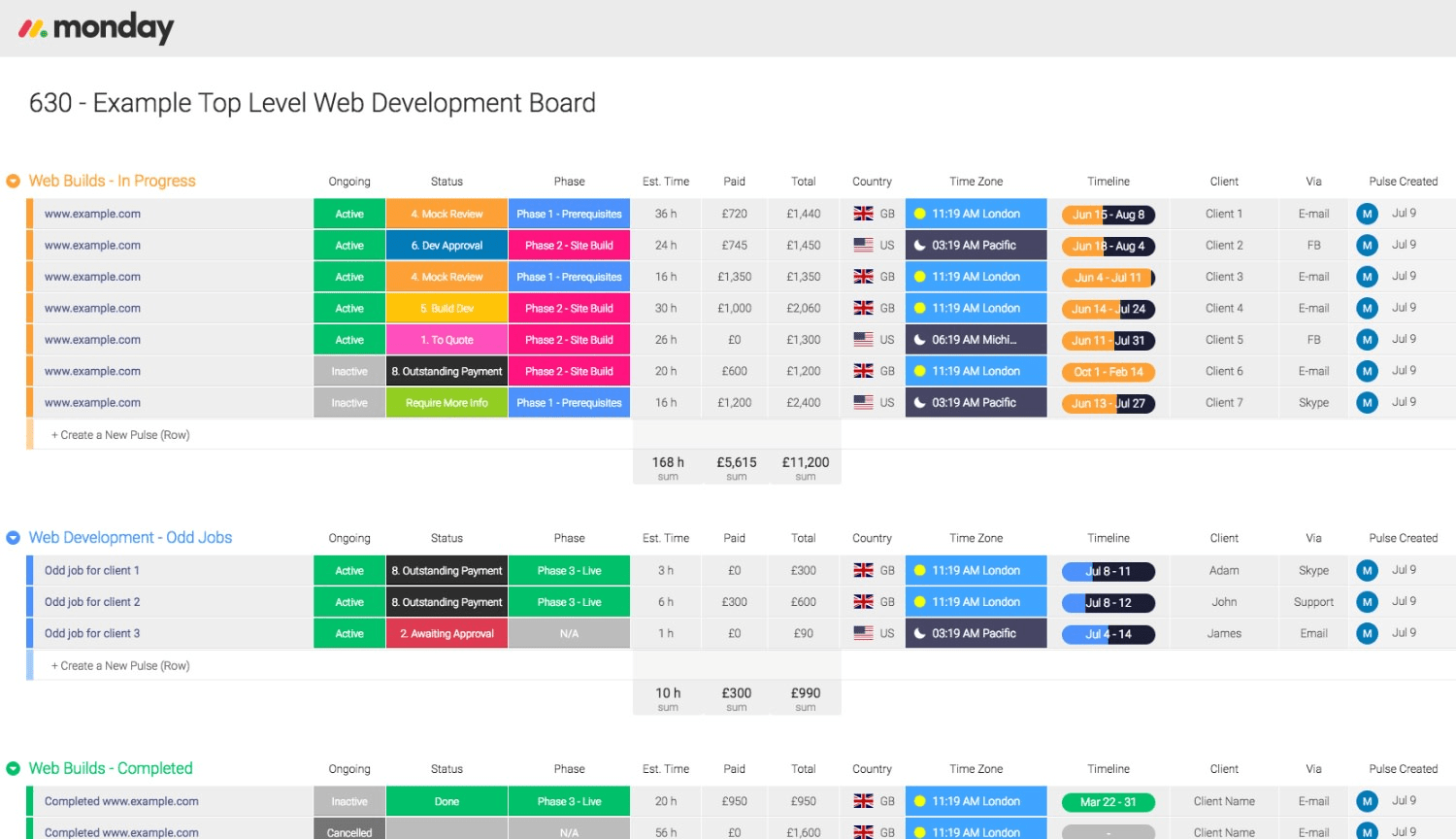Toggle Active ongoing for Odd job for client 1
Image resolution: width=1456 pixels, height=839 pixels.
[349, 571]
